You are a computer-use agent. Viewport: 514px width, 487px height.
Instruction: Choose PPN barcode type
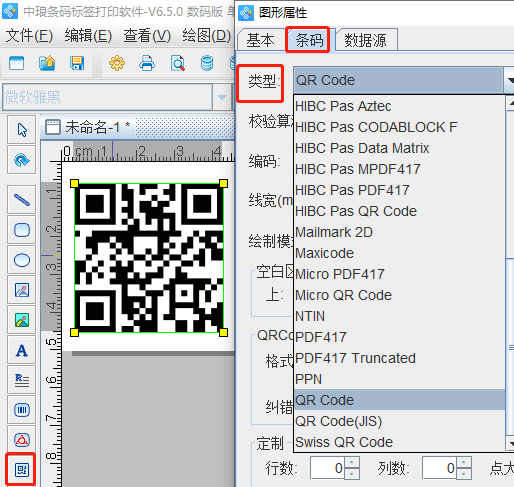tap(399, 379)
